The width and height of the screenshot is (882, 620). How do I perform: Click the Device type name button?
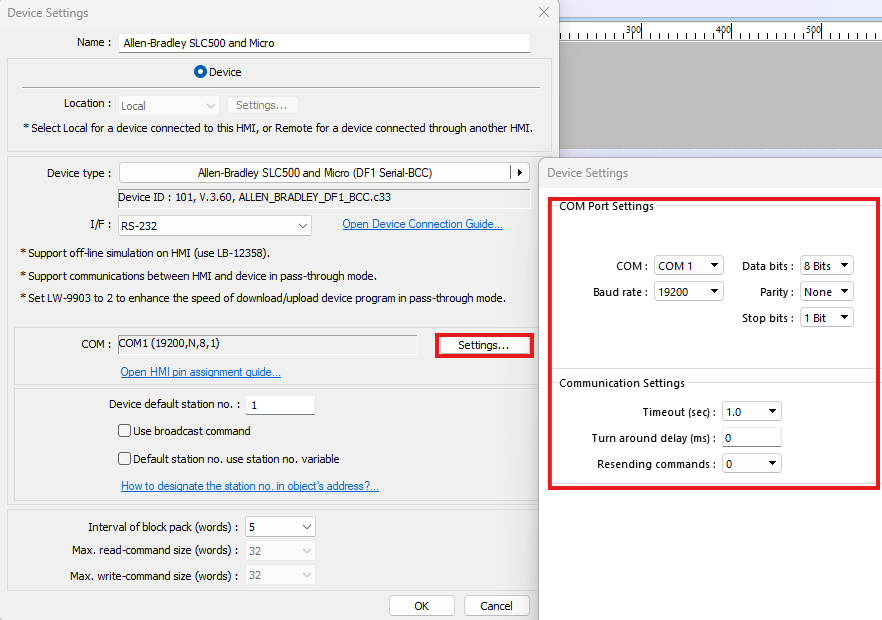315,173
